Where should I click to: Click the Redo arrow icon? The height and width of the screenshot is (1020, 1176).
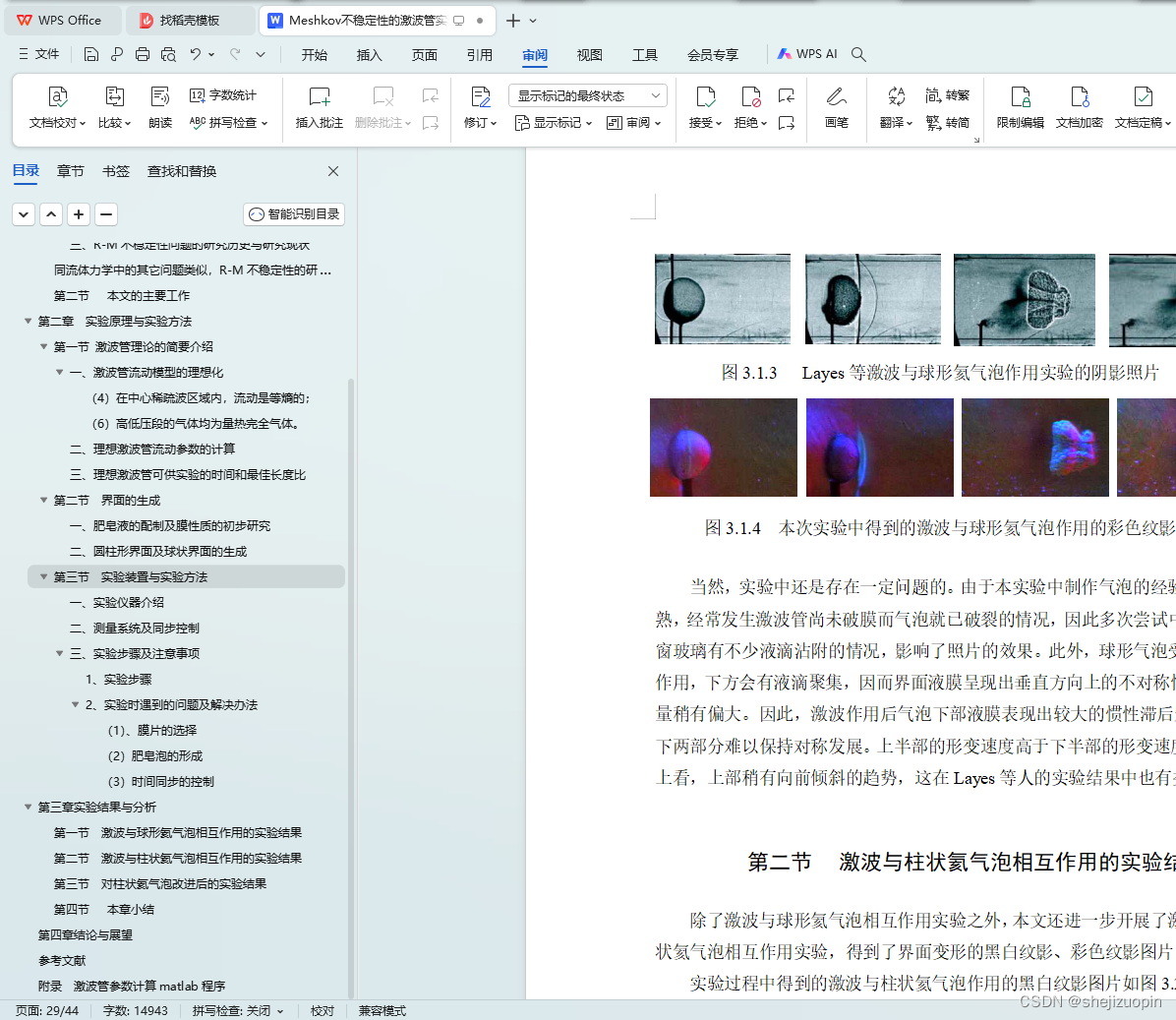(236, 54)
